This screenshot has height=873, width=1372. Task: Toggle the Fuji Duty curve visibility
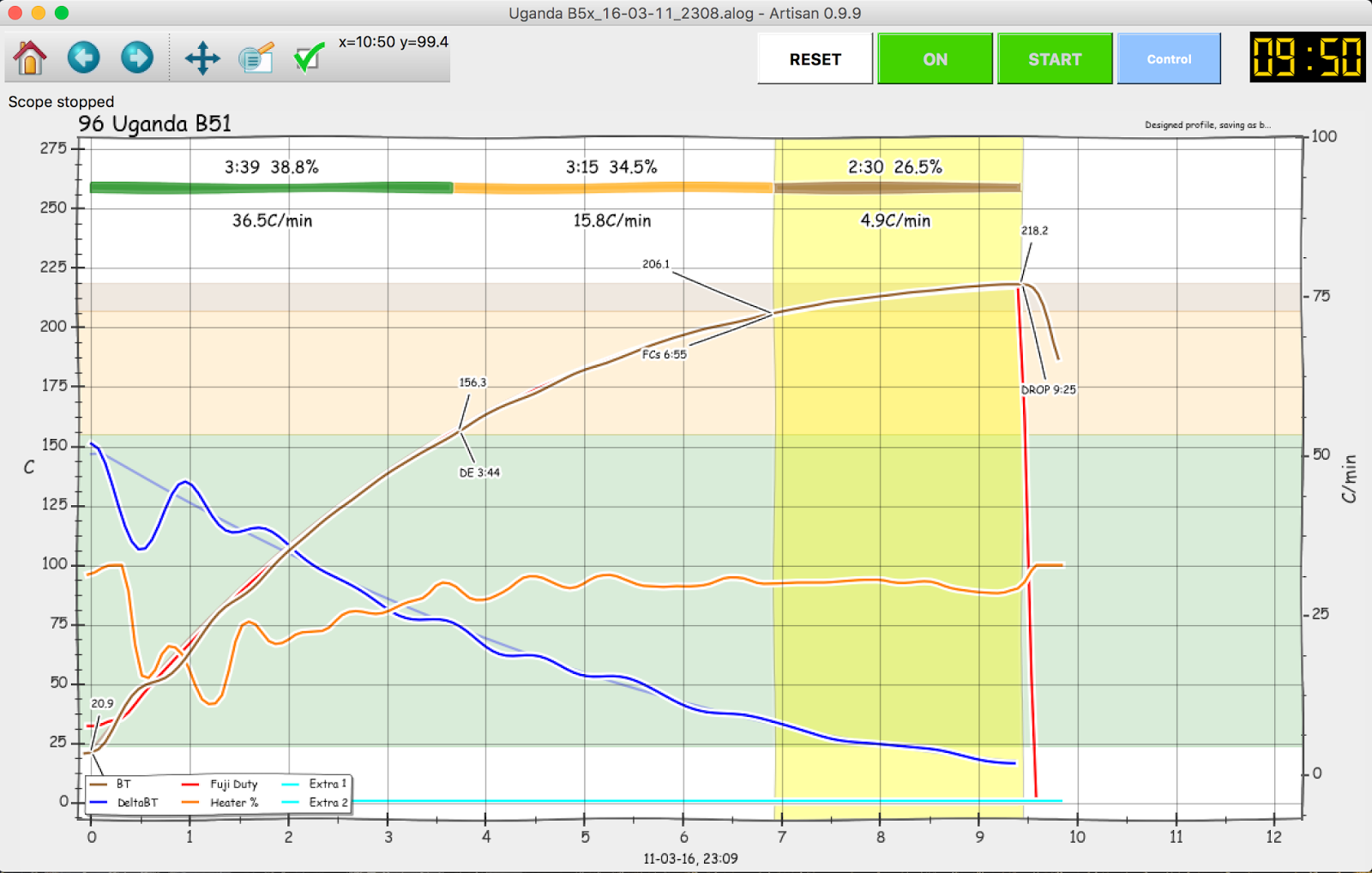234,783
